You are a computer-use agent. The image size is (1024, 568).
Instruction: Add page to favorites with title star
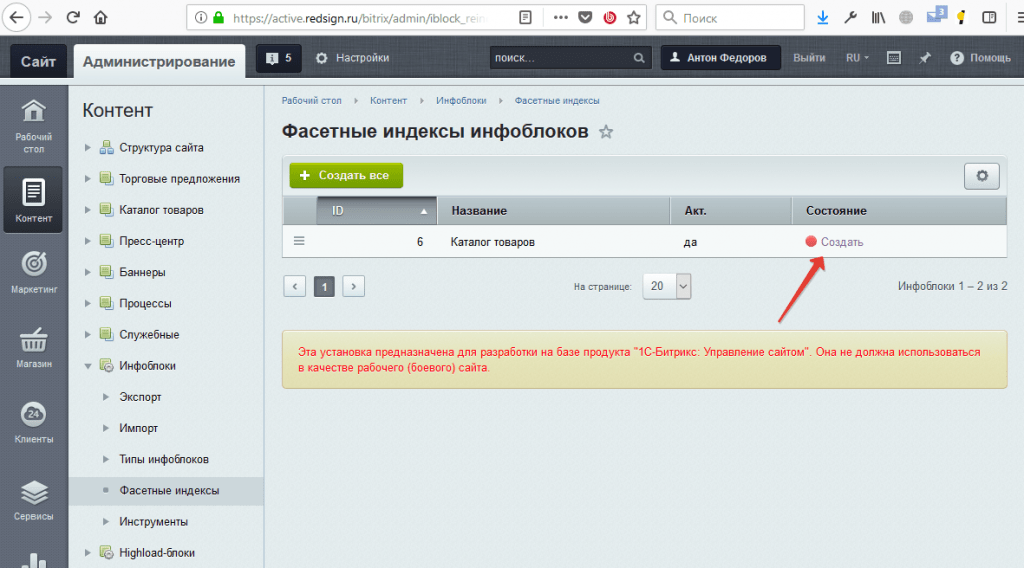[606, 132]
